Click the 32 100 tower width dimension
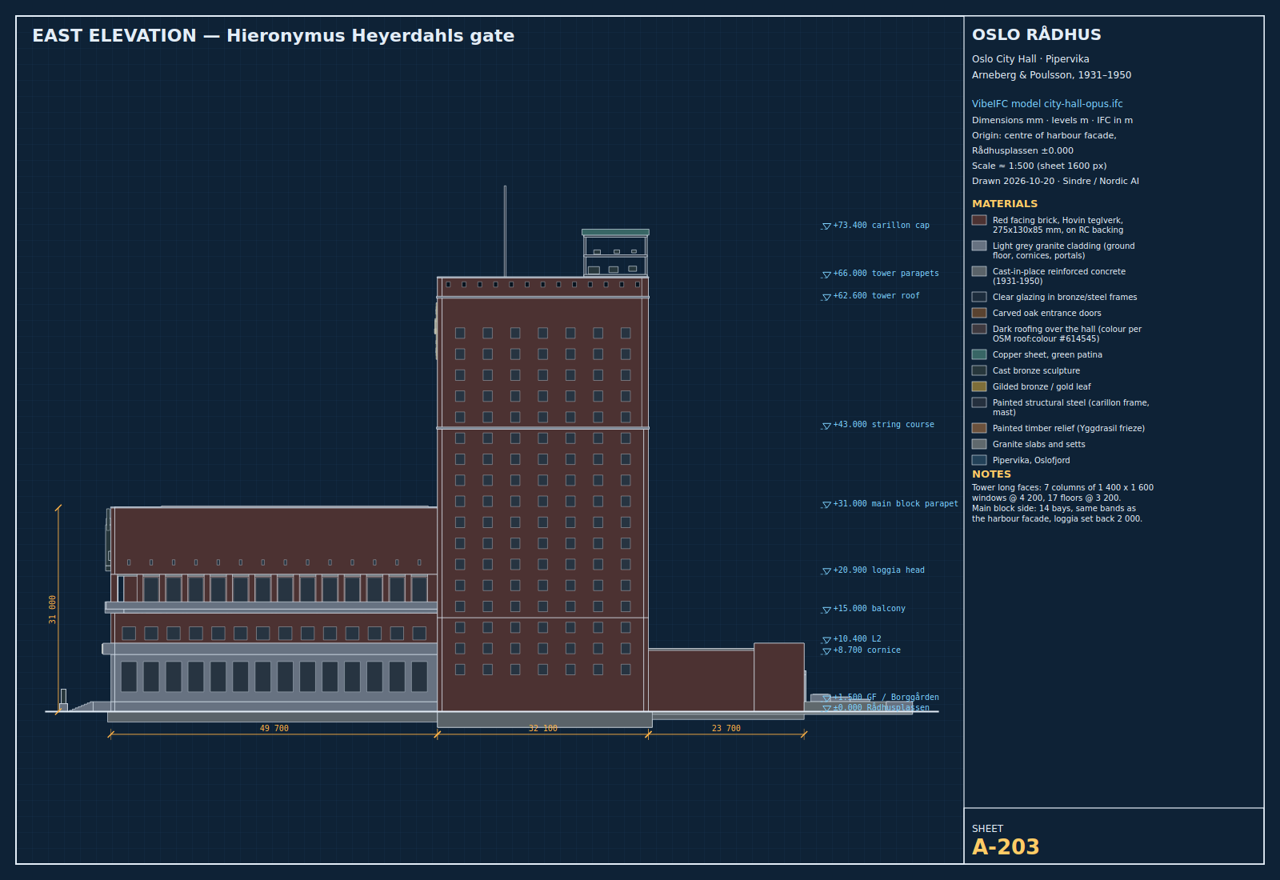Screen dimensions: 1280x880 click(543, 729)
